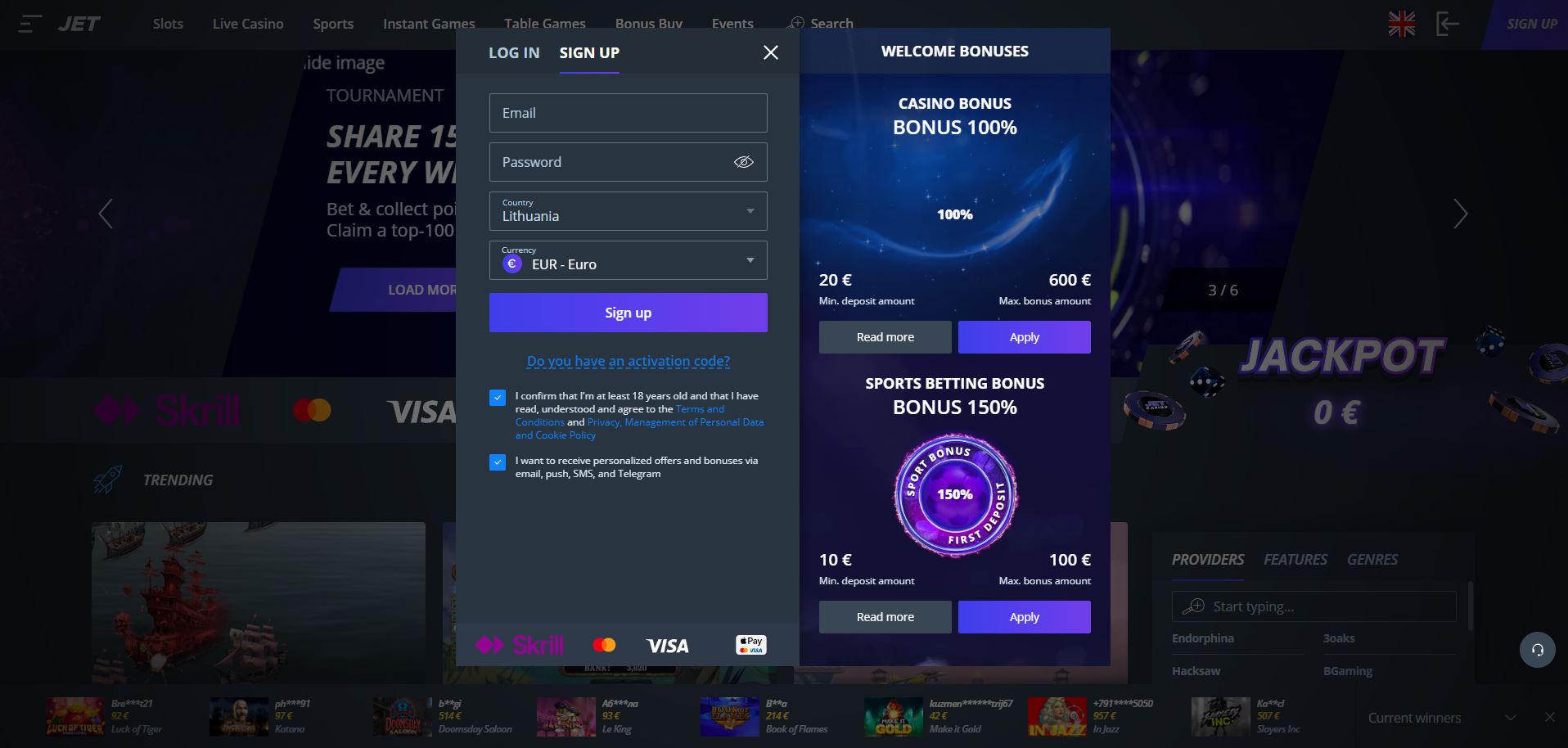Image resolution: width=1568 pixels, height=748 pixels.
Task: Click the next slide arrow
Action: [x=1461, y=214]
